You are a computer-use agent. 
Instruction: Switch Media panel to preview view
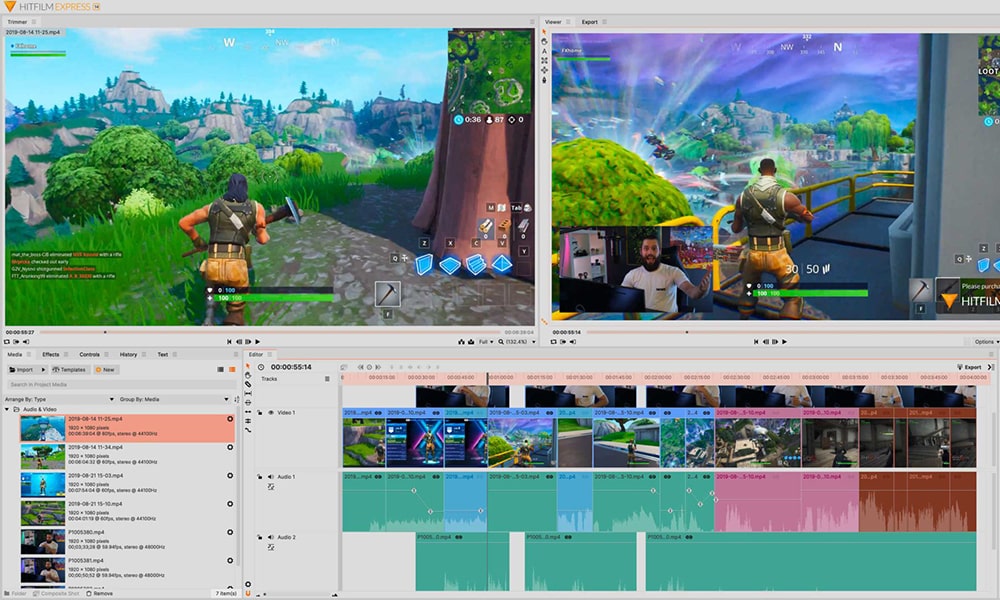coord(232,370)
